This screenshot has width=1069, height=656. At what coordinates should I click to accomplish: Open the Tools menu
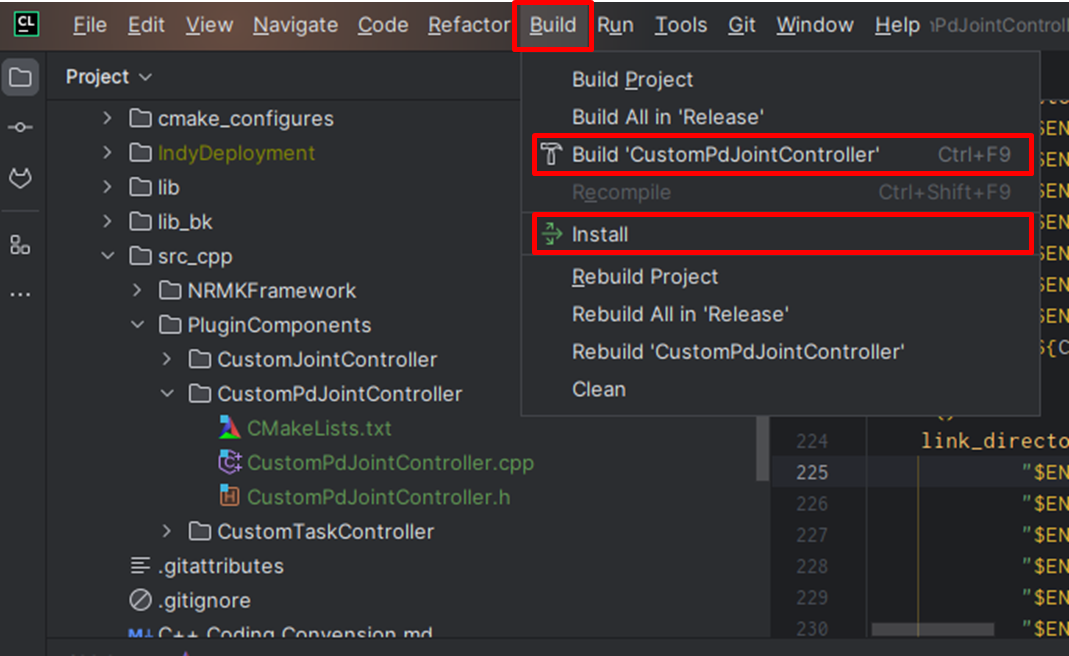680,25
